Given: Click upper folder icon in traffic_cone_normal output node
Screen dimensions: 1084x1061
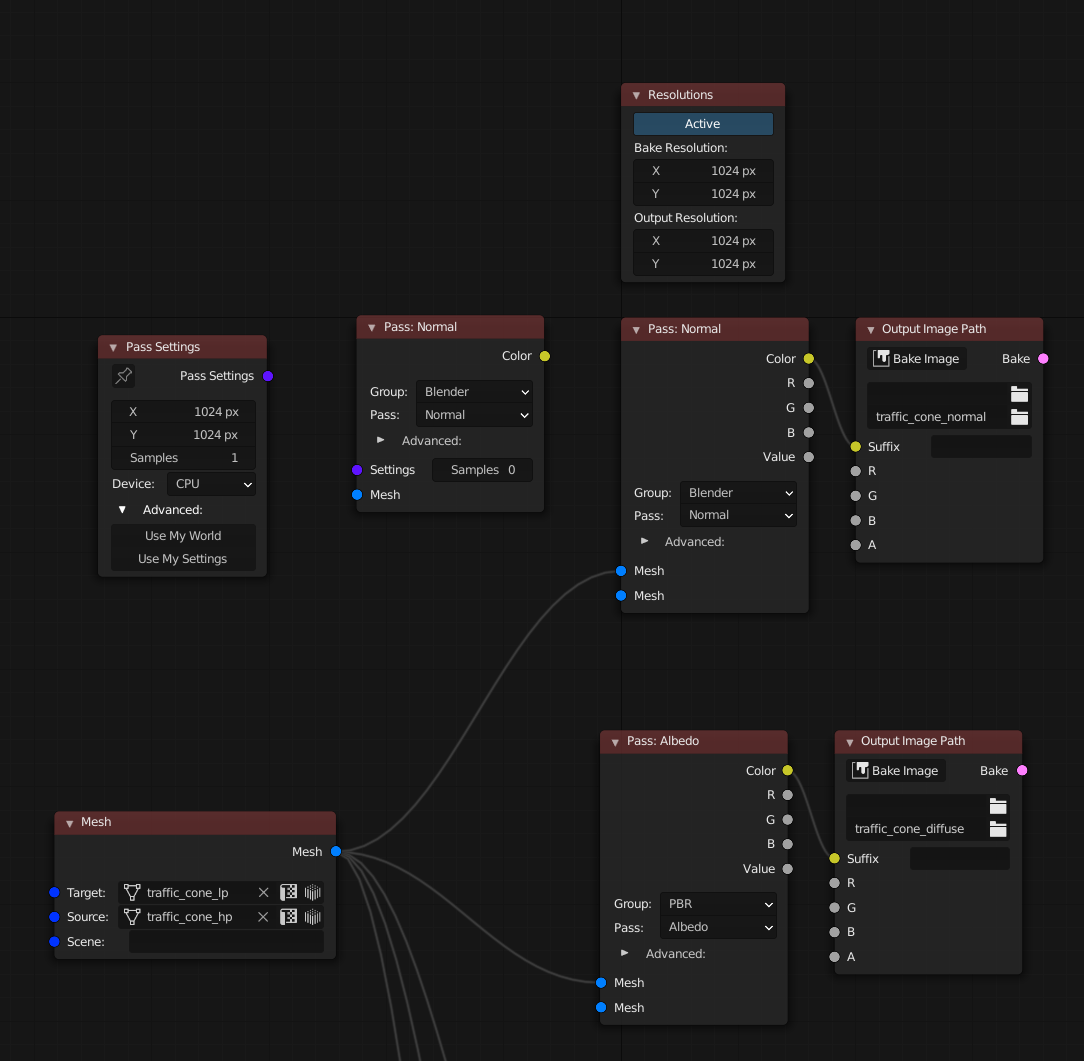Looking at the screenshot, I should 1019,394.
